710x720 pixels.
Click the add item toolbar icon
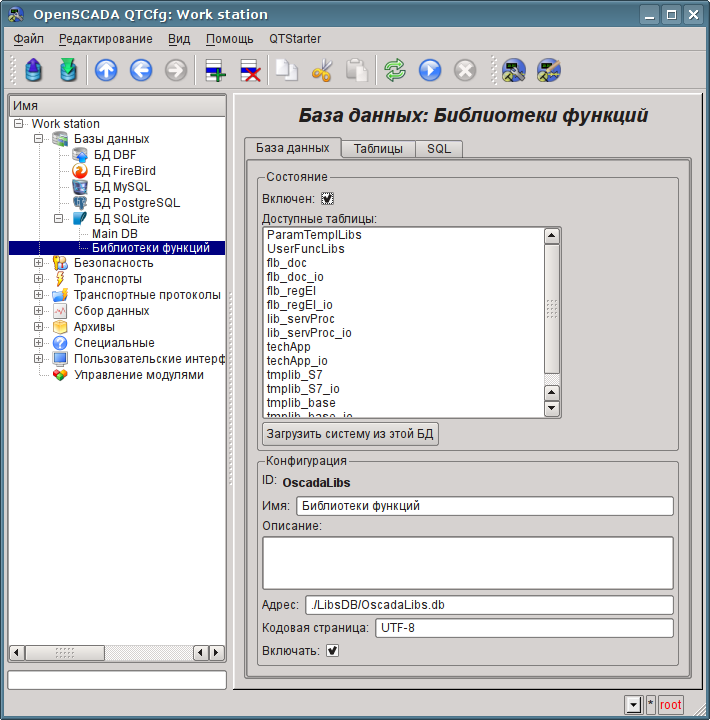coord(215,70)
